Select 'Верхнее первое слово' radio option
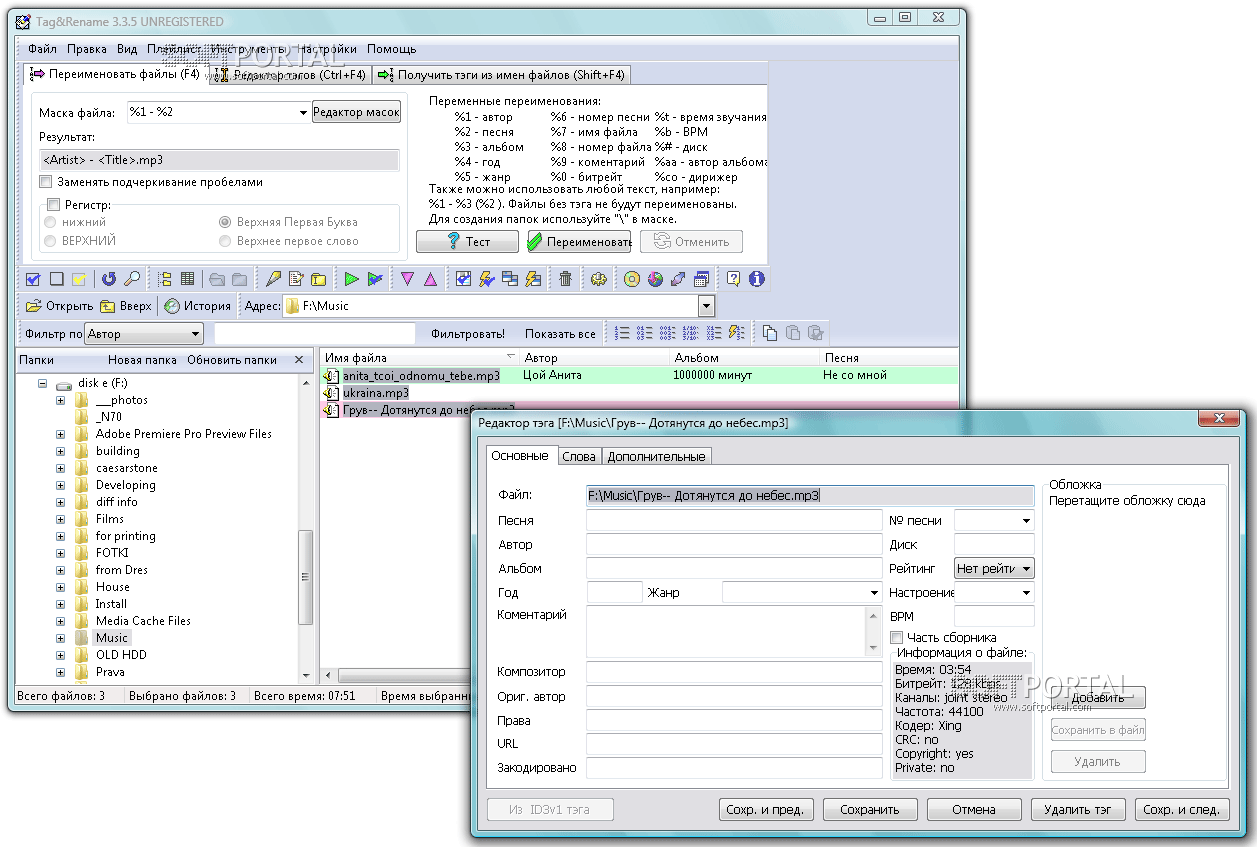Image resolution: width=1257 pixels, height=847 pixels. click(x=225, y=241)
